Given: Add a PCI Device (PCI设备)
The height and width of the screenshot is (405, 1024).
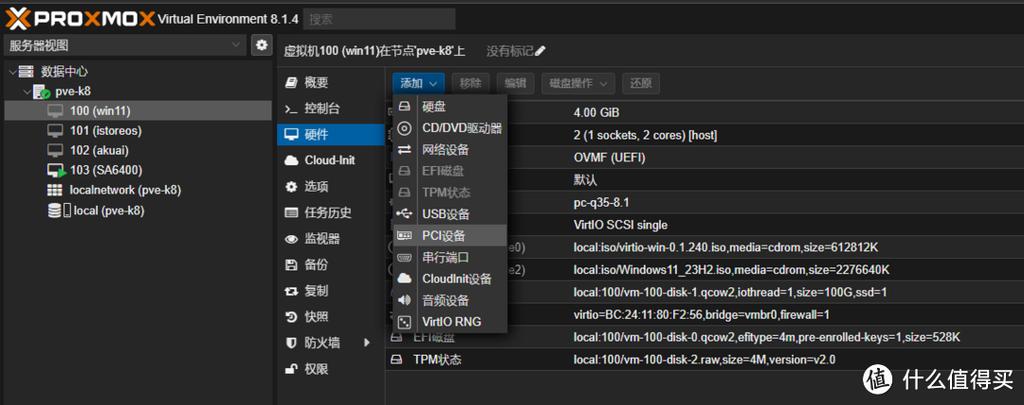Looking at the screenshot, I should point(450,235).
